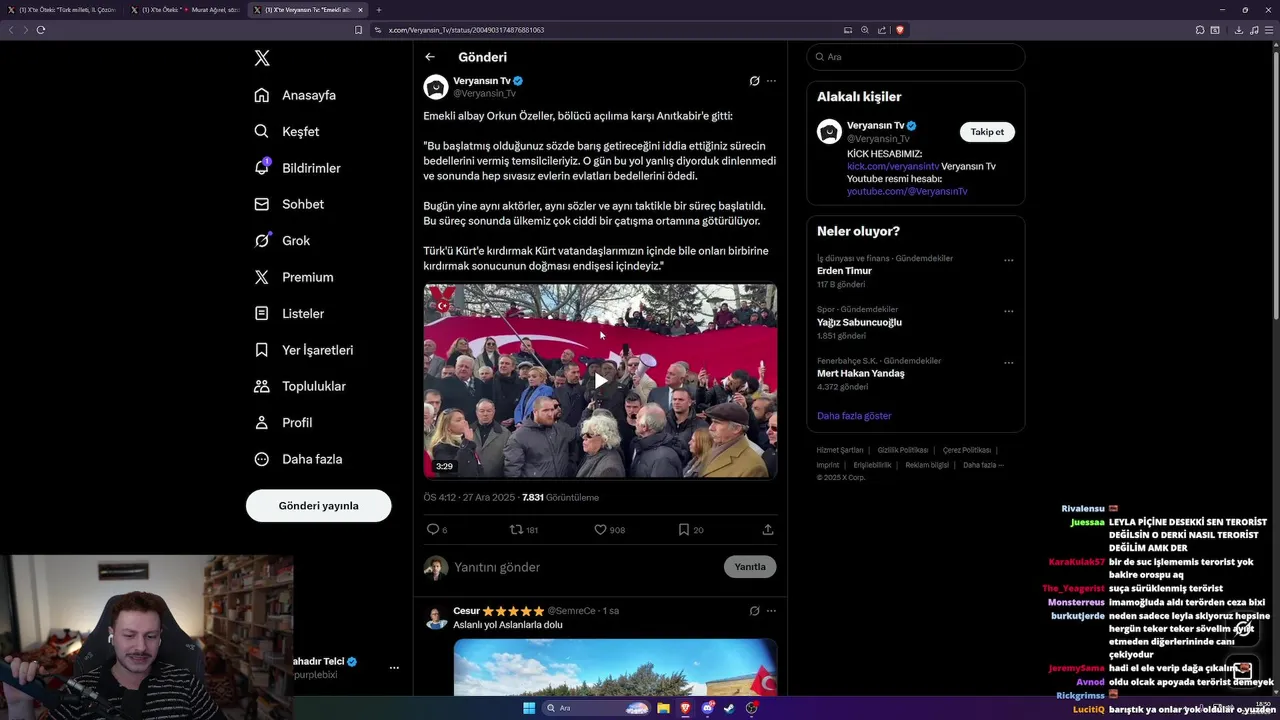This screenshot has width=1280, height=720.
Task: Open a new browser tab
Action: (x=379, y=10)
